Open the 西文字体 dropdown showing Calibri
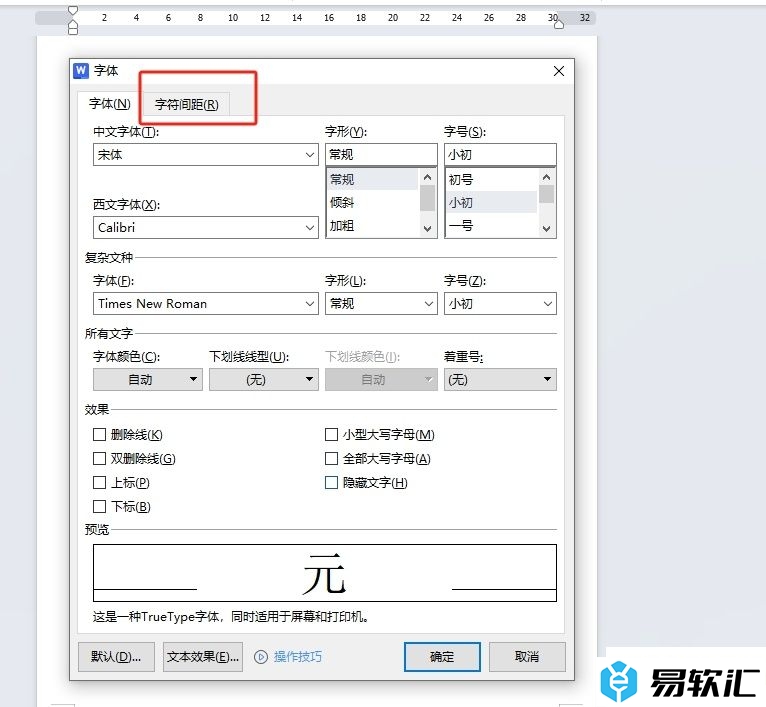 [x=206, y=228]
